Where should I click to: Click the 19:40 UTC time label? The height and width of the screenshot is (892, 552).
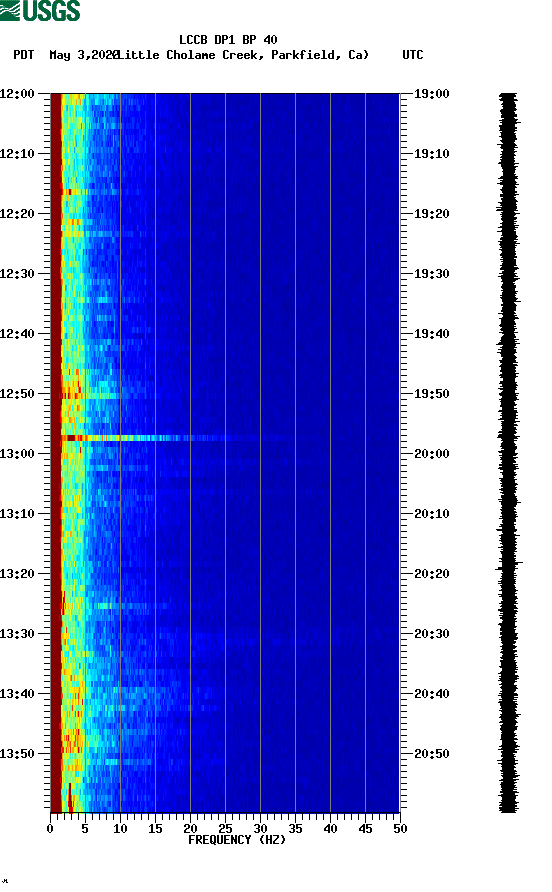click(x=431, y=334)
